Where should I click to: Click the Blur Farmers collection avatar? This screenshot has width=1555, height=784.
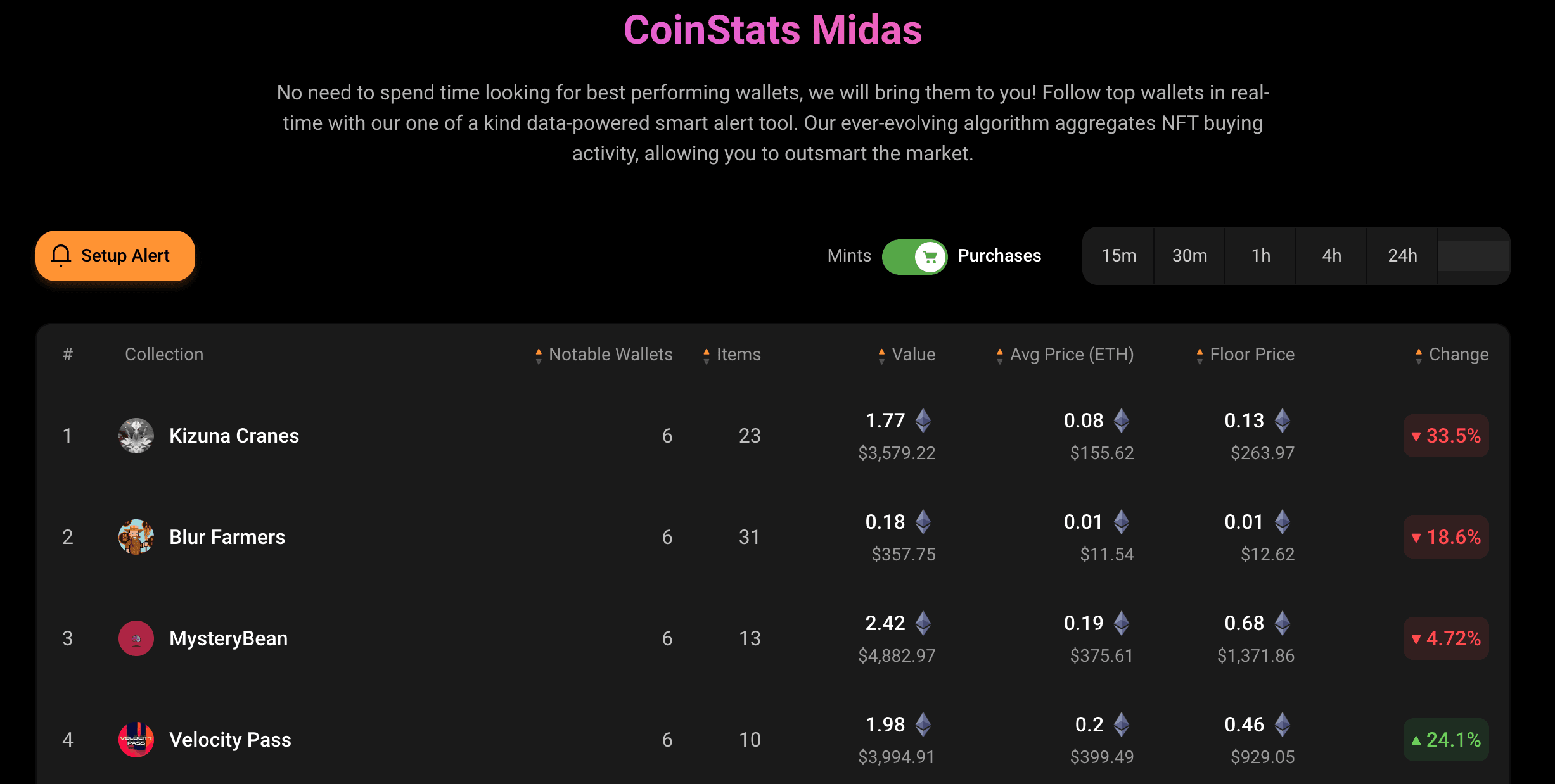[136, 537]
